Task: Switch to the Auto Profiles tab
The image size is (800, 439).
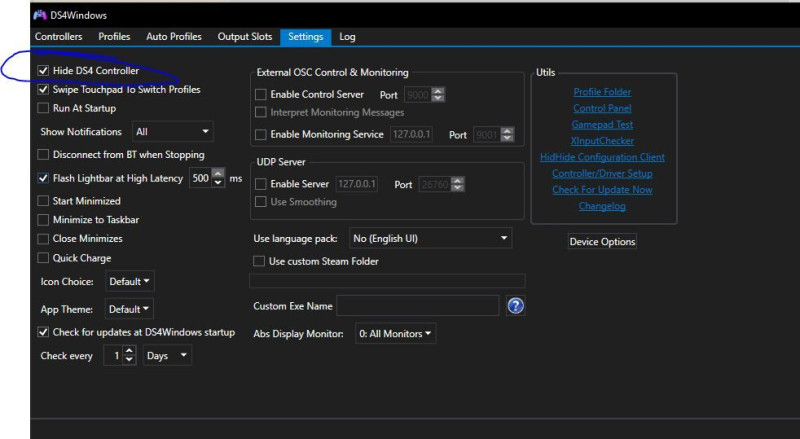Action: point(174,37)
